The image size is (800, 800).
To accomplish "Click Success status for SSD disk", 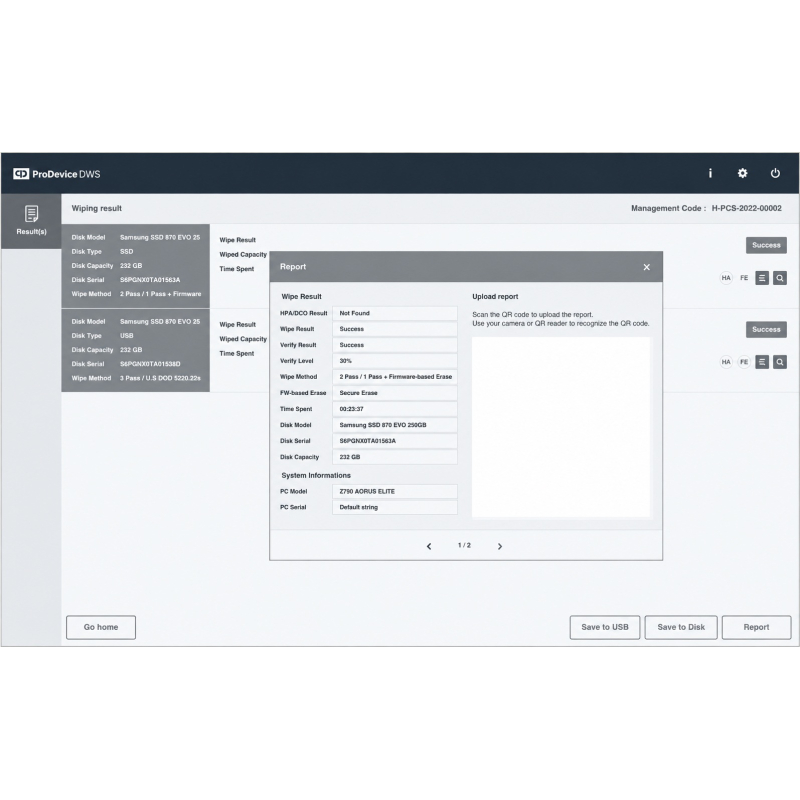I will pyautogui.click(x=766, y=245).
